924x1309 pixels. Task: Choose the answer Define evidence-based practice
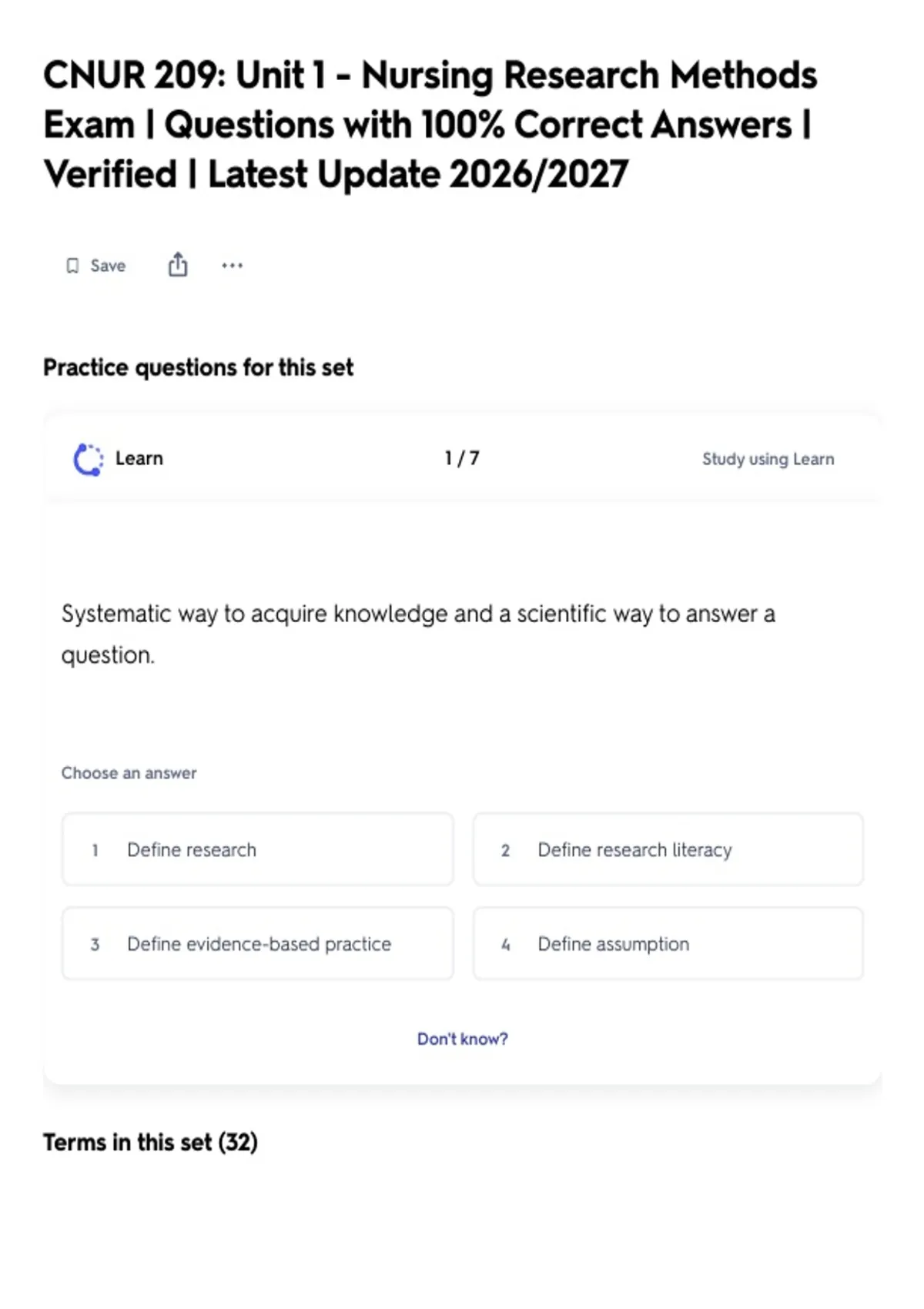[258, 943]
